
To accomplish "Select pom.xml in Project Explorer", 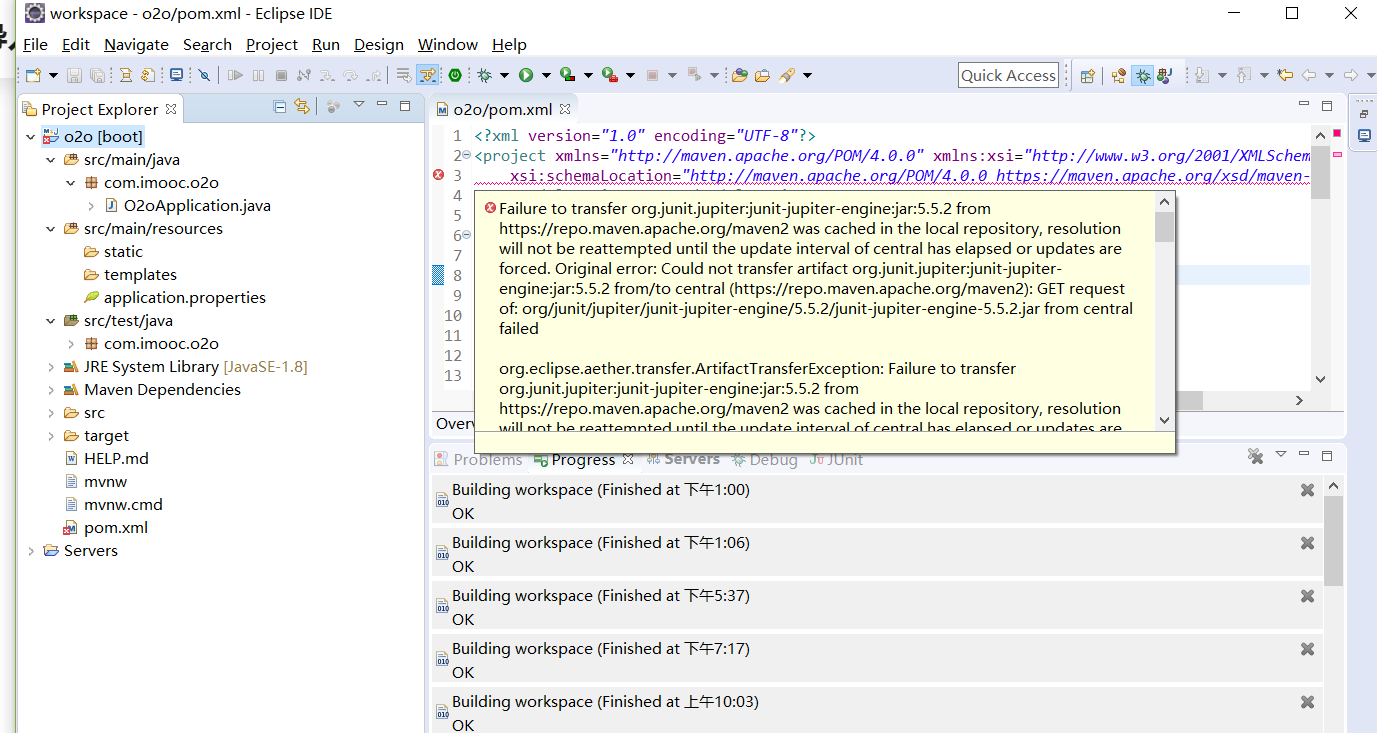I will click(x=105, y=528).
